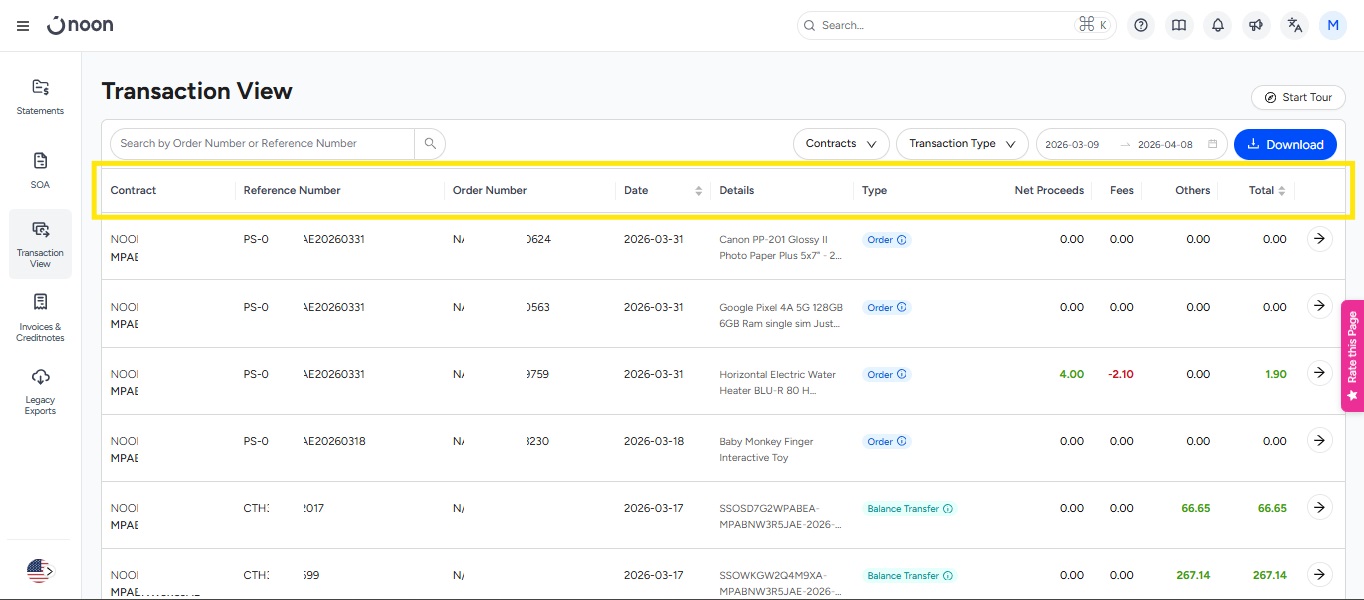Click the blue Download button
This screenshot has height=600, width=1364.
pos(1285,144)
